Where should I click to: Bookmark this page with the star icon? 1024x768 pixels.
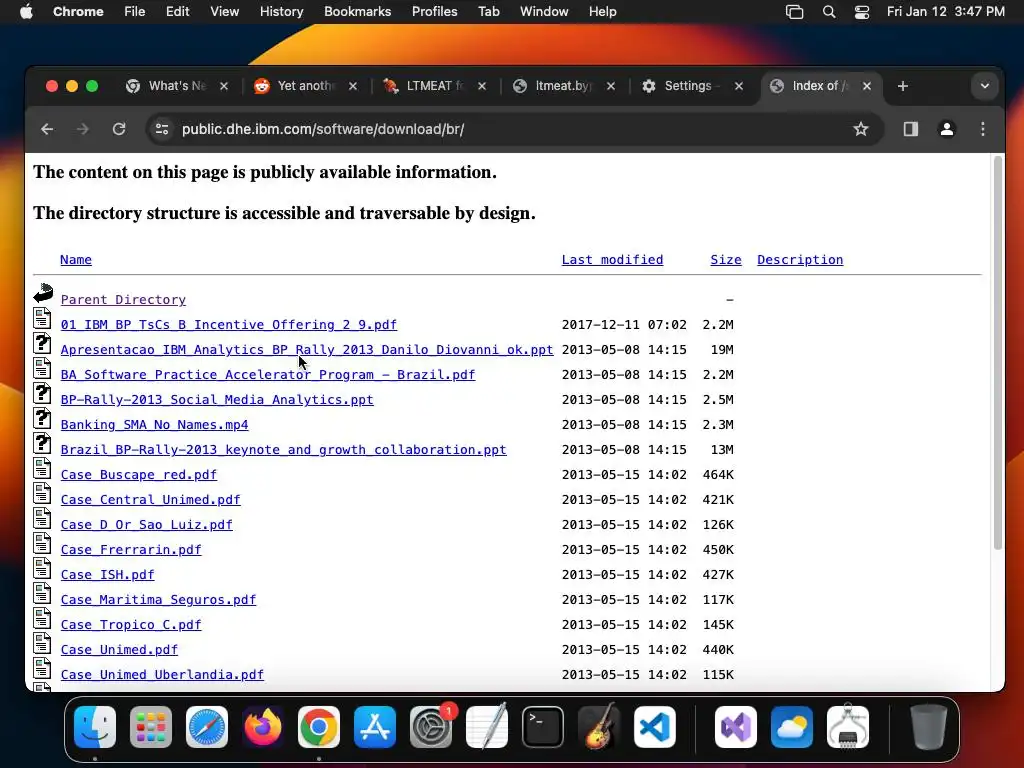coord(861,129)
